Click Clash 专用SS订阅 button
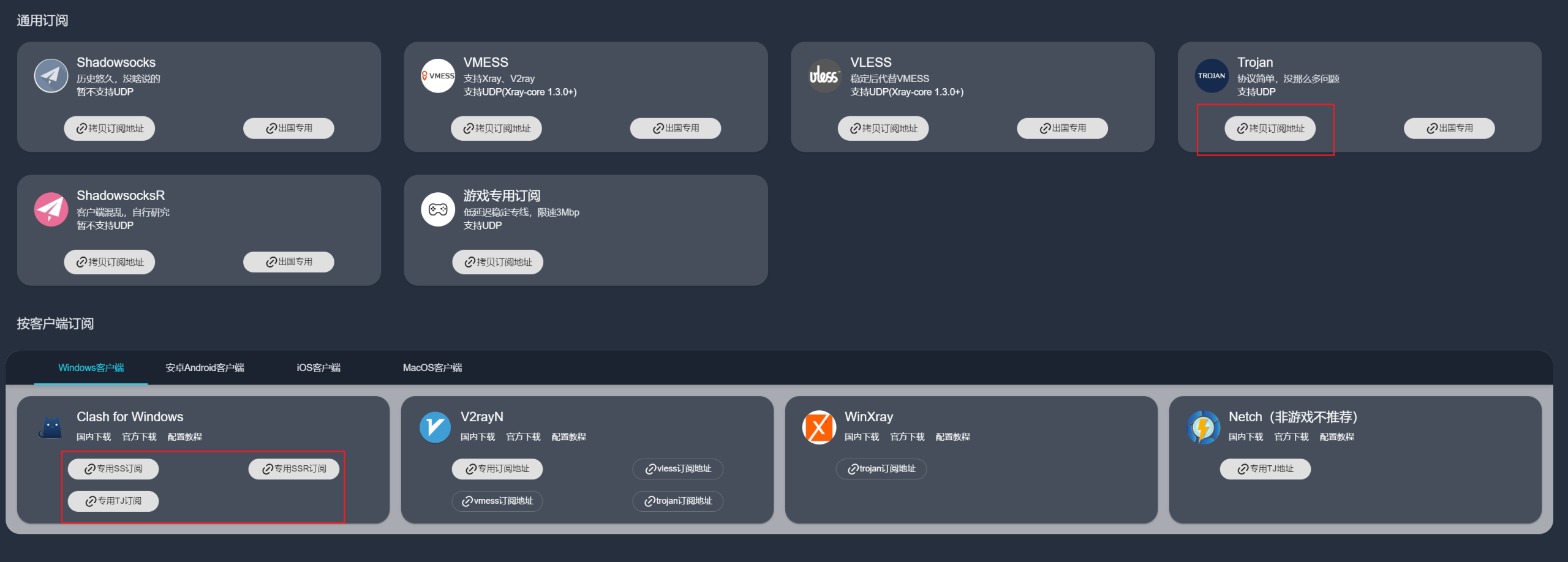The width and height of the screenshot is (1568, 562). pyautogui.click(x=113, y=469)
